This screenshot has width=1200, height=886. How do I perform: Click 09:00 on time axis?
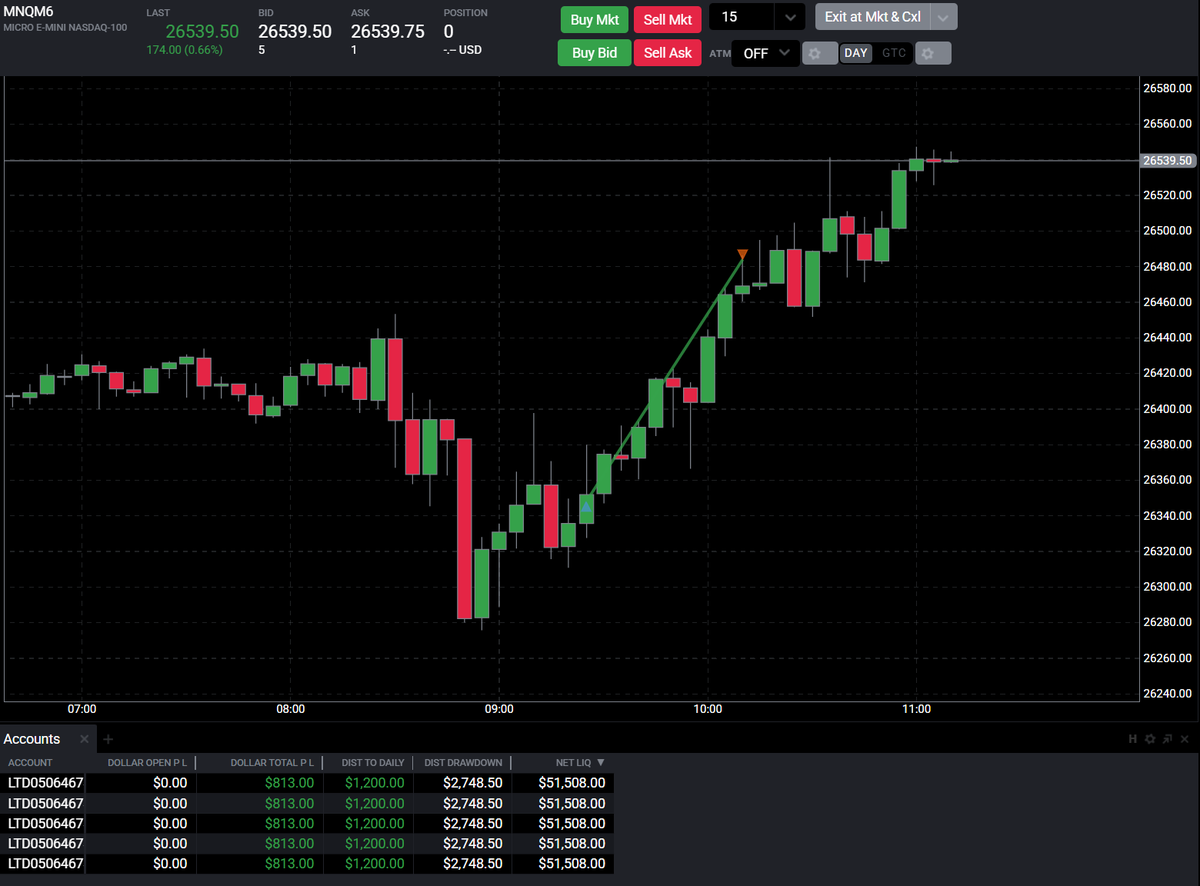(499, 709)
